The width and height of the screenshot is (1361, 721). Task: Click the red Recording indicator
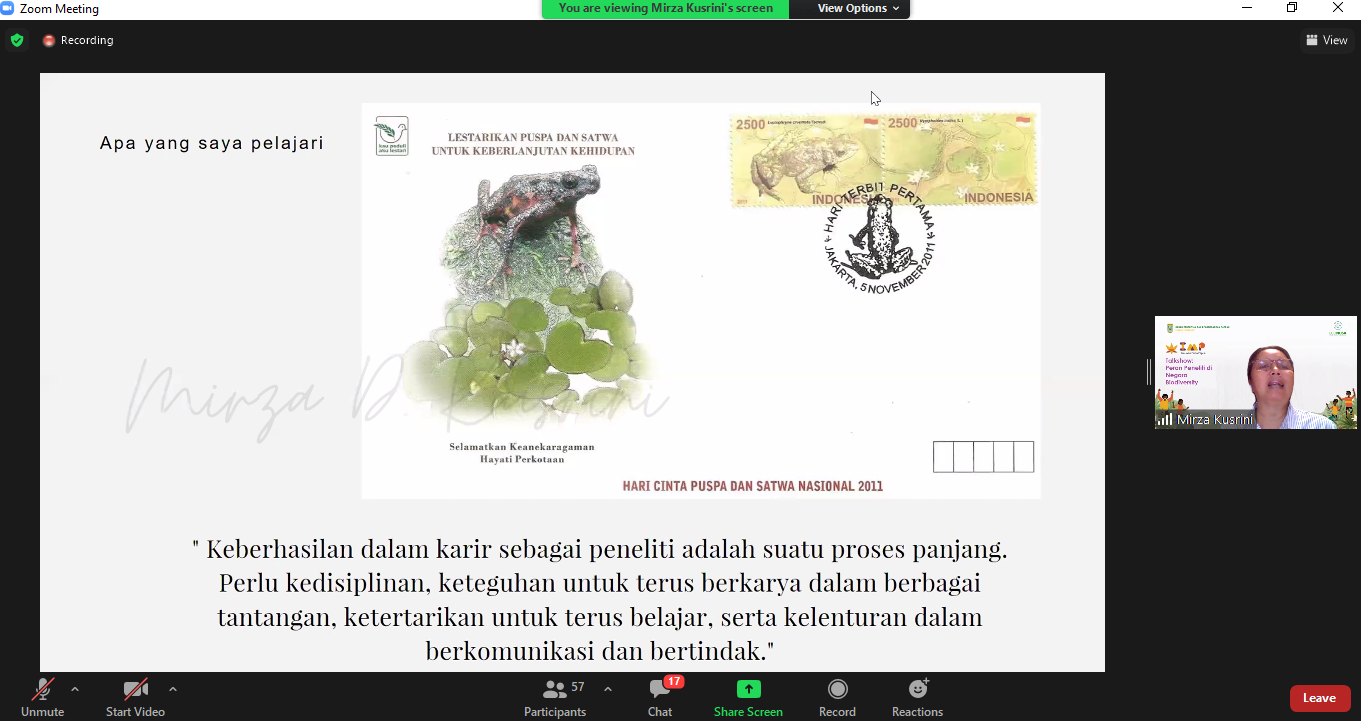(x=78, y=40)
